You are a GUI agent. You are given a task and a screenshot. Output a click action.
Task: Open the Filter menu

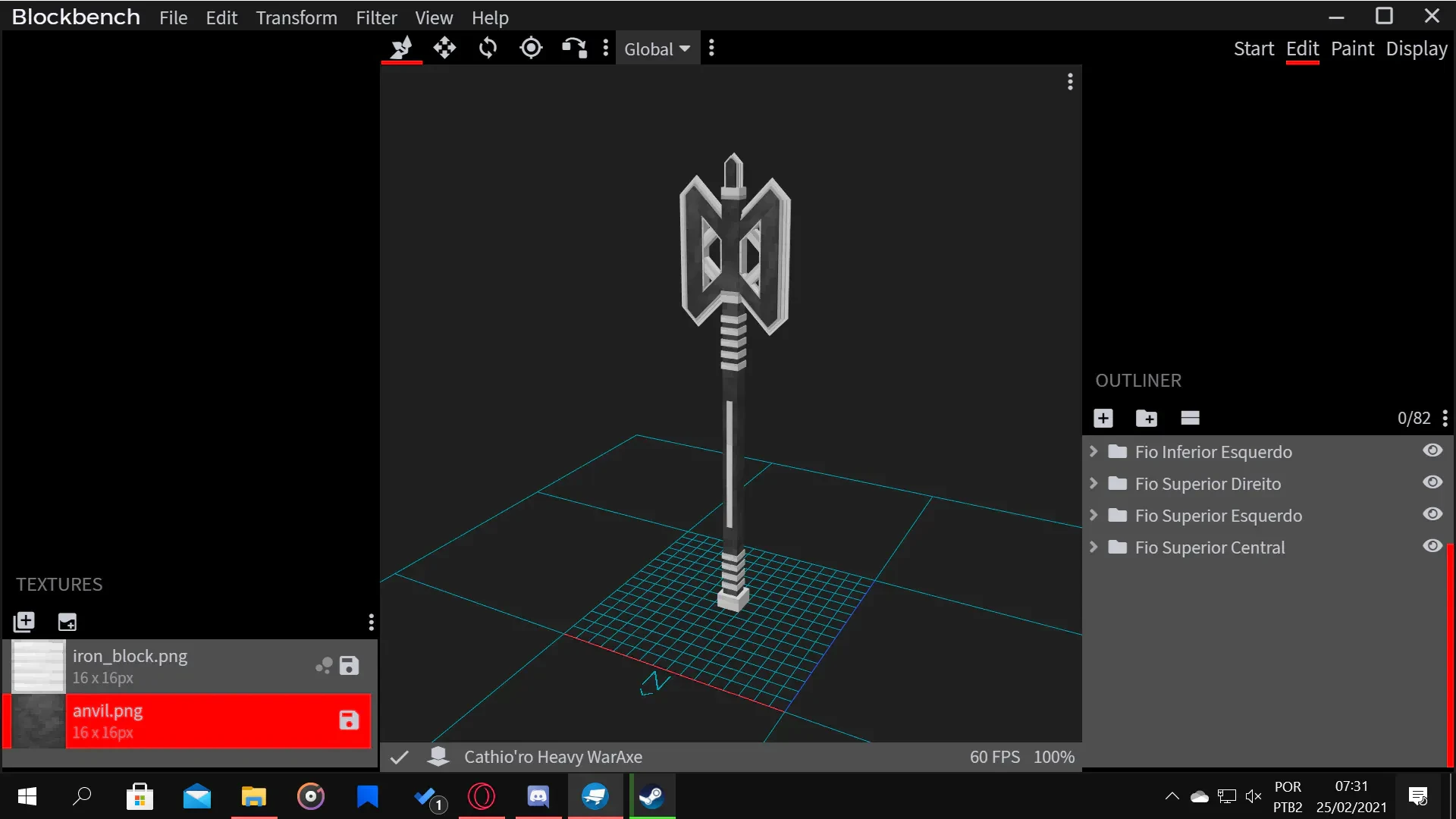[x=376, y=17]
